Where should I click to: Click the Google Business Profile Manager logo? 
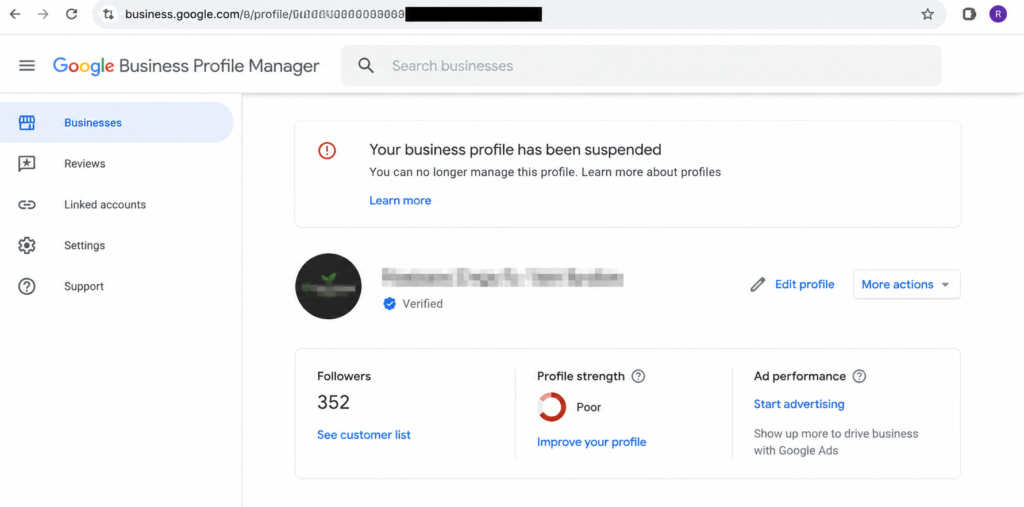(186, 66)
